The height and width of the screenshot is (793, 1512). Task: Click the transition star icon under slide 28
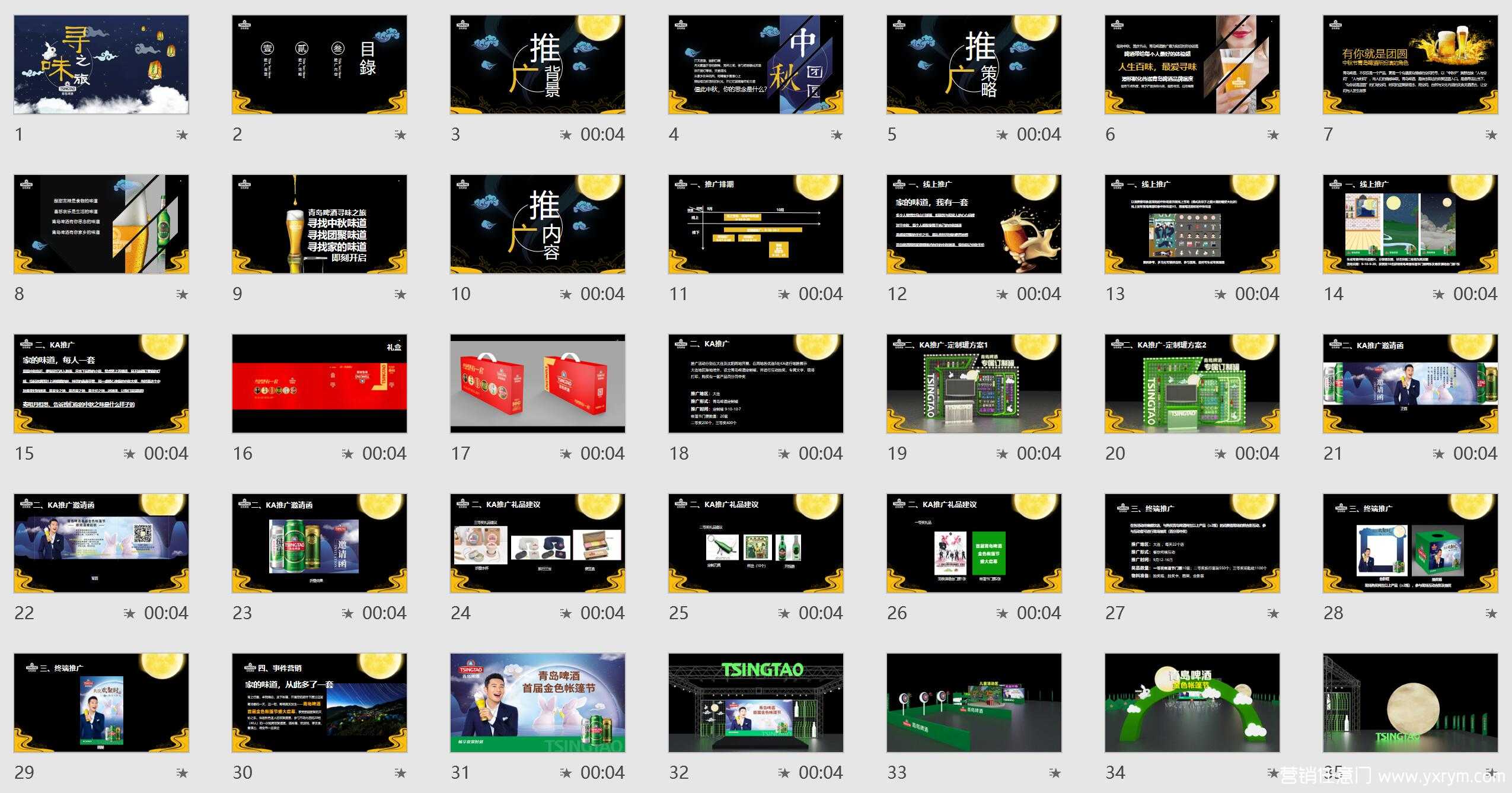1491,614
